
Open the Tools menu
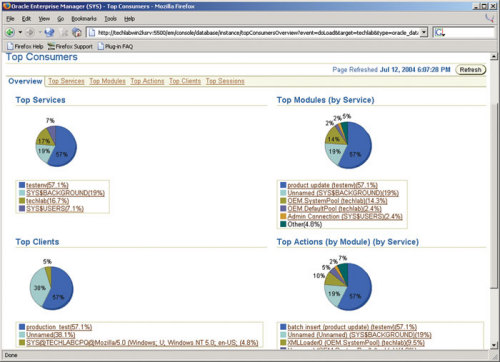pos(110,19)
